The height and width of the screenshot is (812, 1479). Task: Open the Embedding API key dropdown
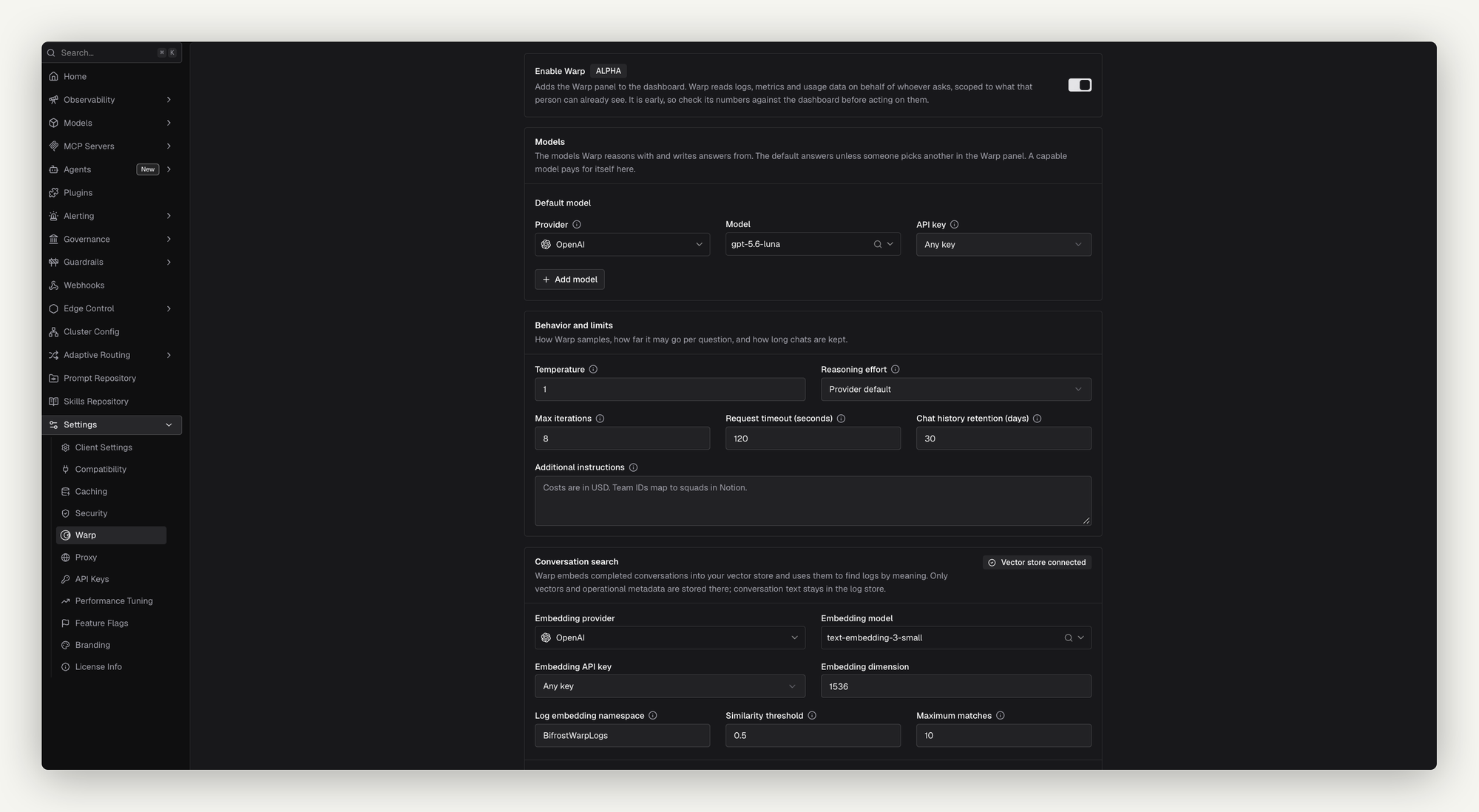[669, 686]
